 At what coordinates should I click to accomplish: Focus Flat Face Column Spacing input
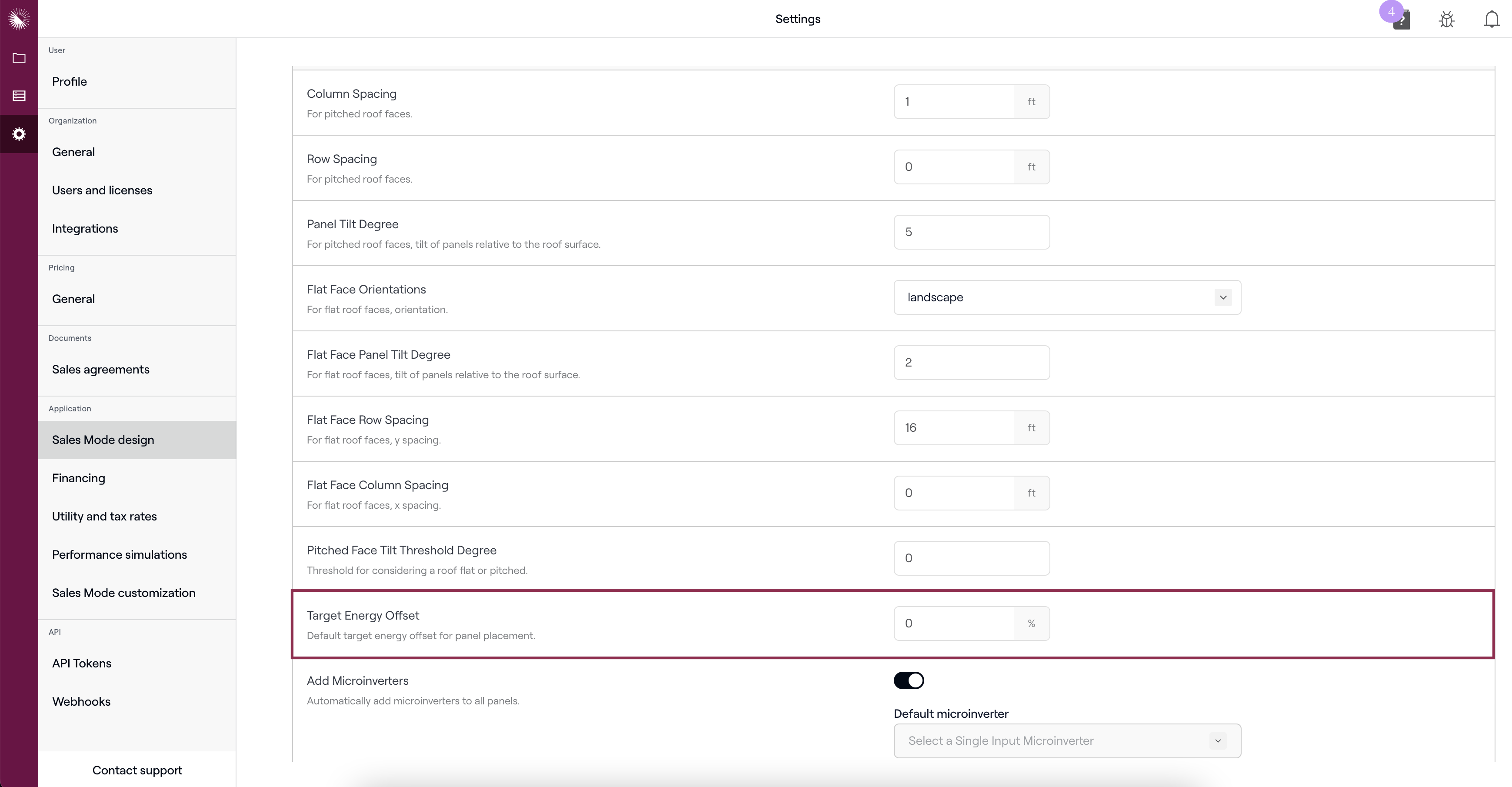954,492
